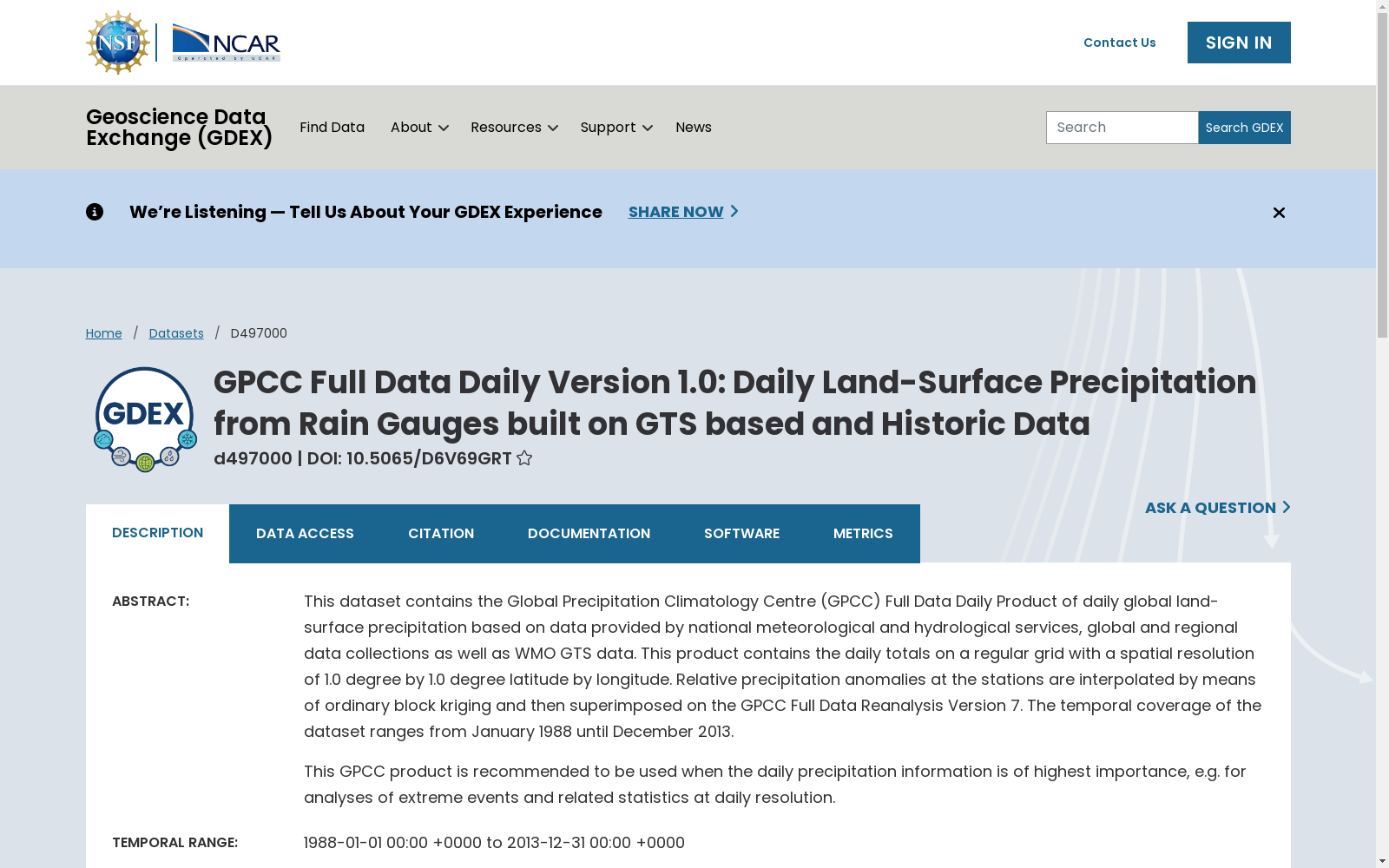
Task: Switch to the Software tab
Action: tap(741, 534)
